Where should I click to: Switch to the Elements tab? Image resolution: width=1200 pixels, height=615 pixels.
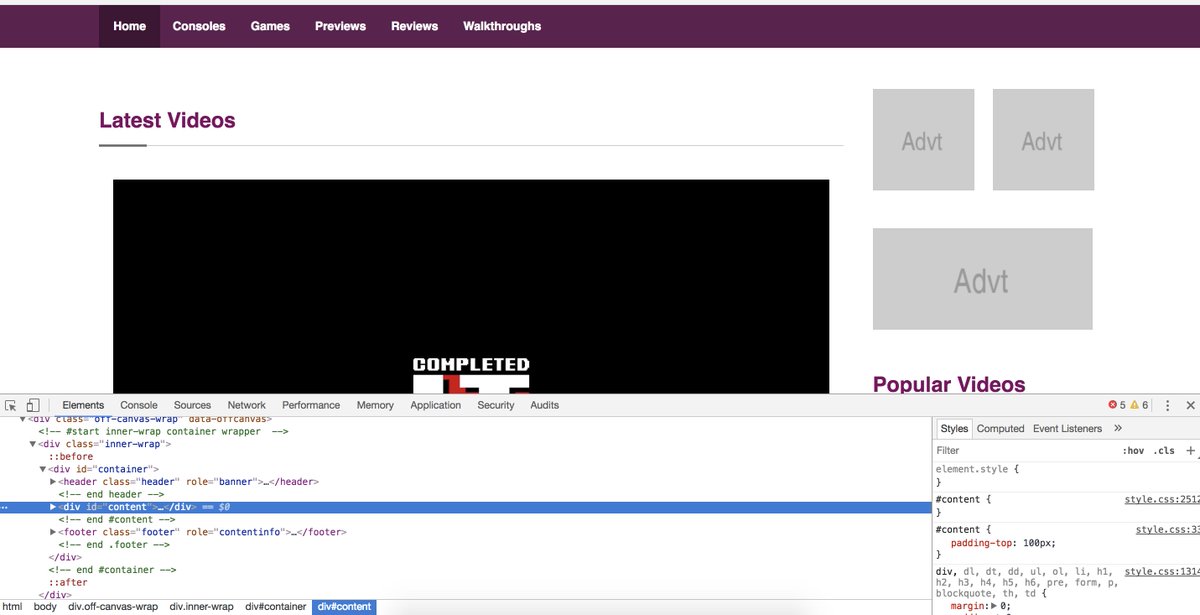(83, 405)
